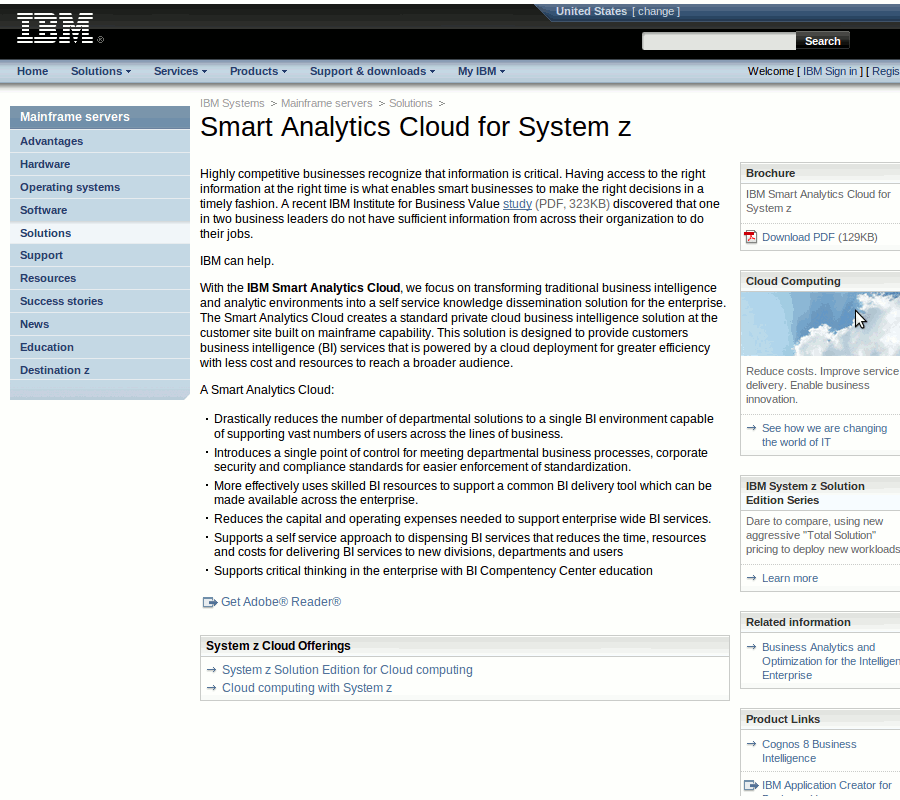
Task: Click the Product Links heading
Action: click(x=782, y=719)
